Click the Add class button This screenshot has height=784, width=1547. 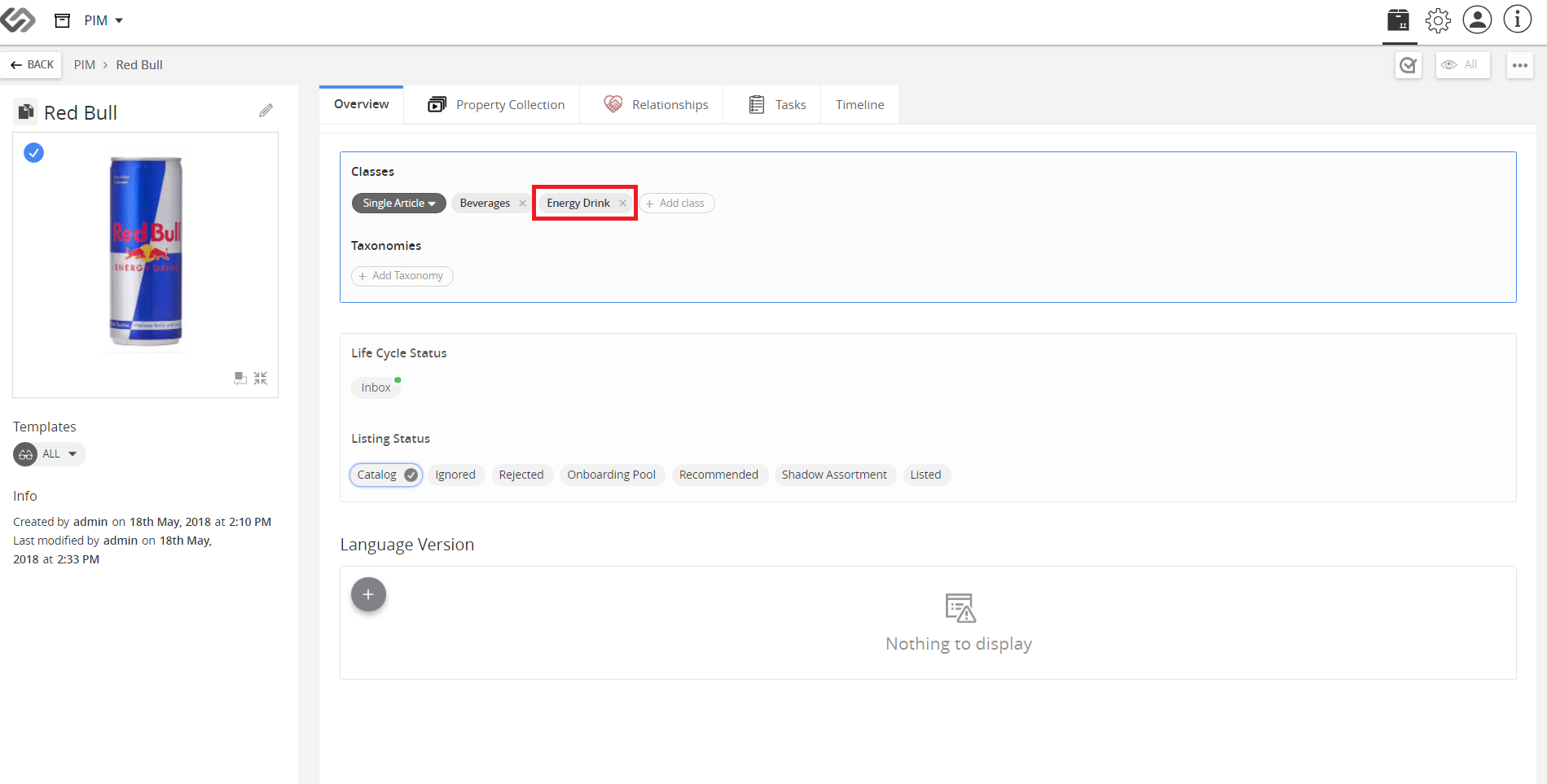[676, 204]
